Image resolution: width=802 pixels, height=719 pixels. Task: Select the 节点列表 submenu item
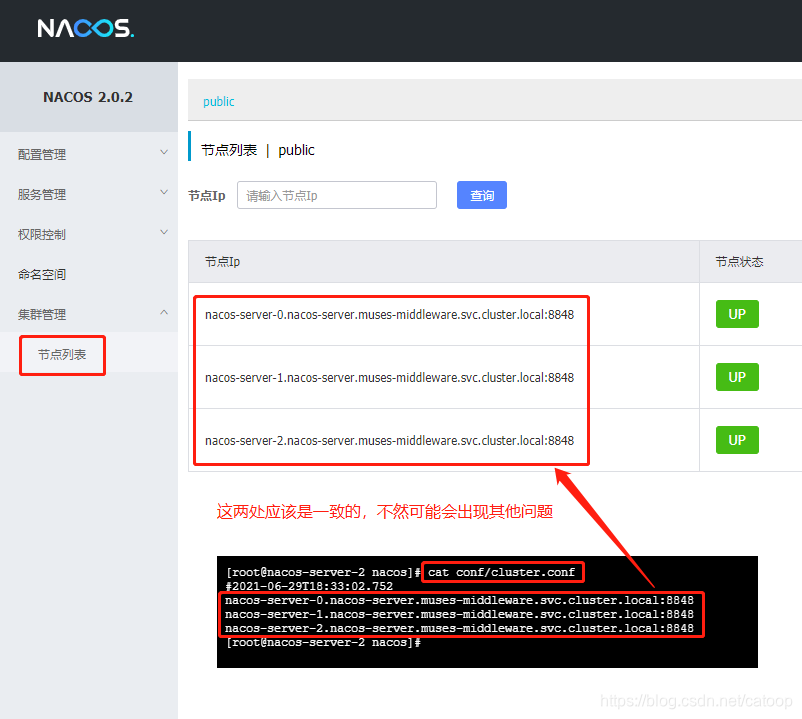coord(62,354)
